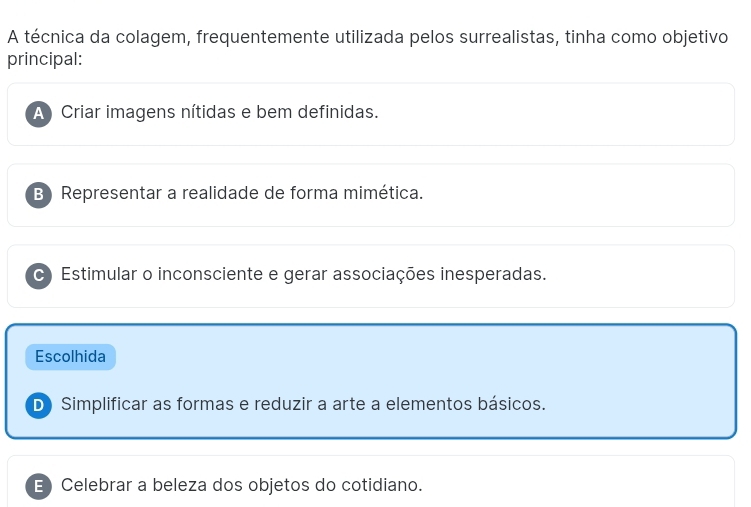
Task: Select "Celebrar a beleza dos objetos do cotidiano"
Action: [x=240, y=486]
